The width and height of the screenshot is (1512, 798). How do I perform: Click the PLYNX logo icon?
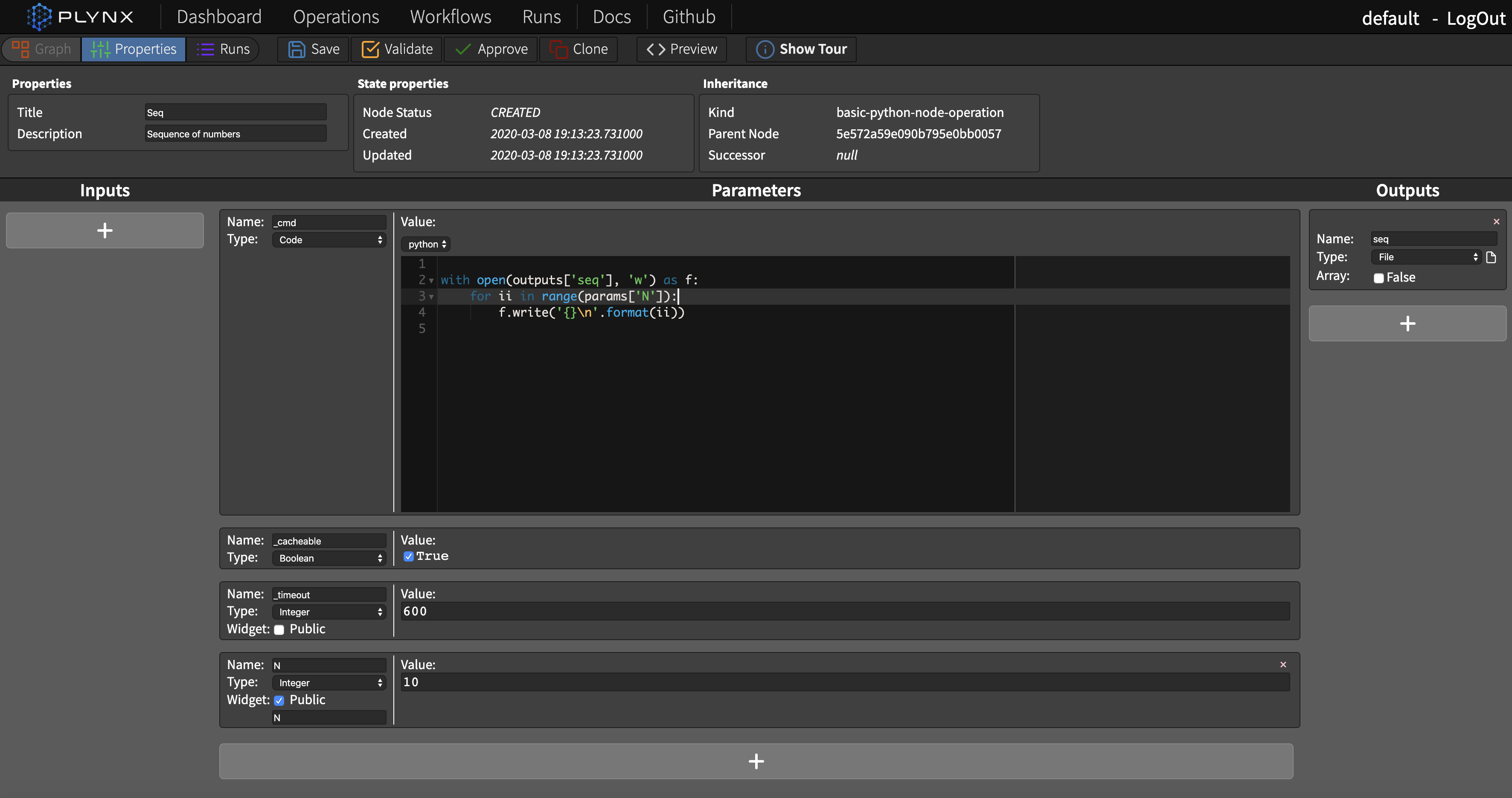pyautogui.click(x=39, y=17)
